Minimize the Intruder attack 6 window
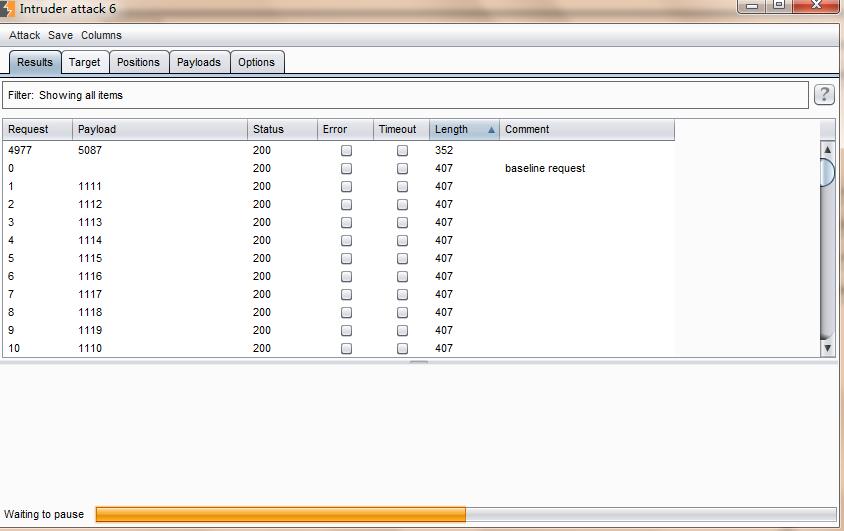Screen dimensions: 844x531 click(752, 6)
